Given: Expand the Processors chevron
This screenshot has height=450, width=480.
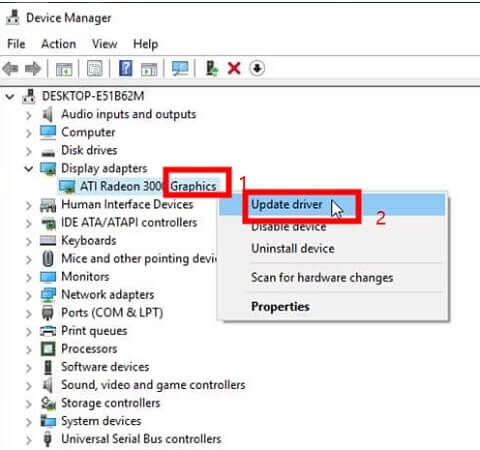Looking at the screenshot, I should 29,350.
